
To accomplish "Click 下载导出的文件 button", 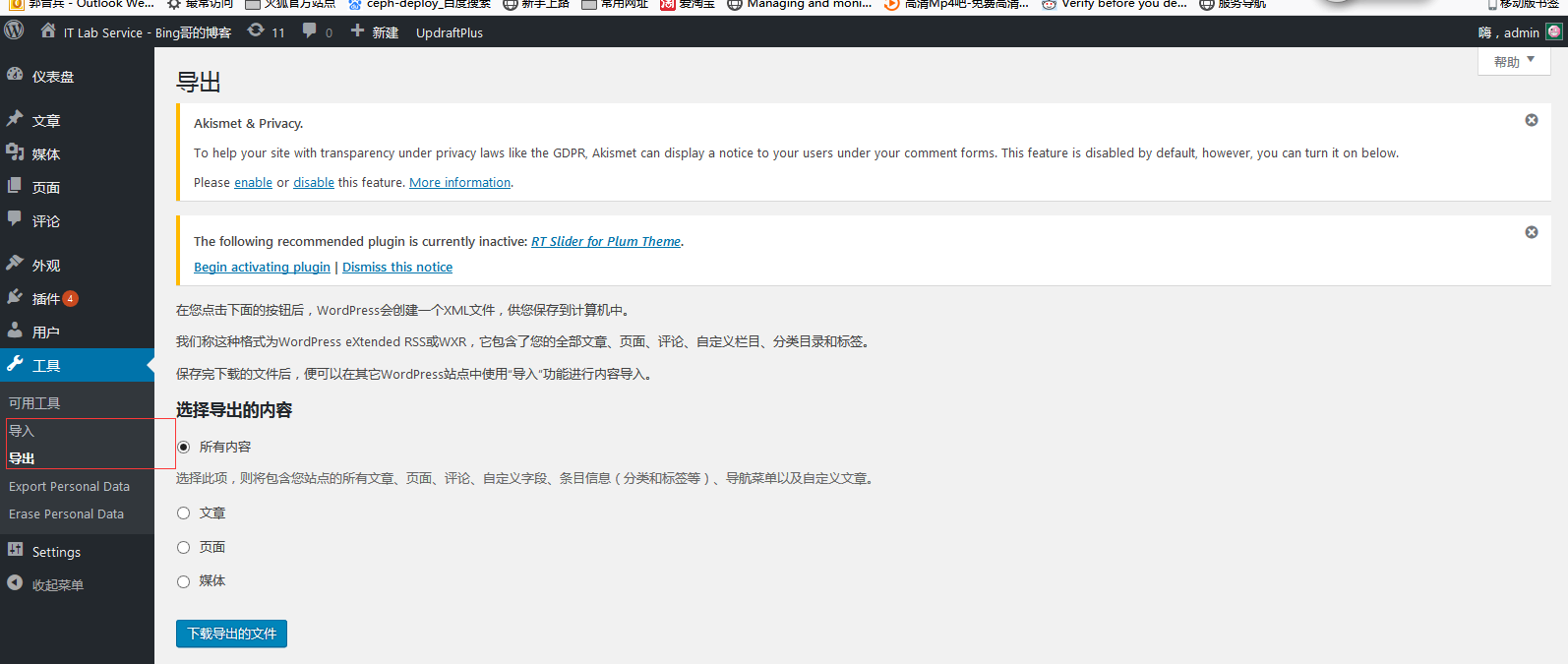I will 231,634.
